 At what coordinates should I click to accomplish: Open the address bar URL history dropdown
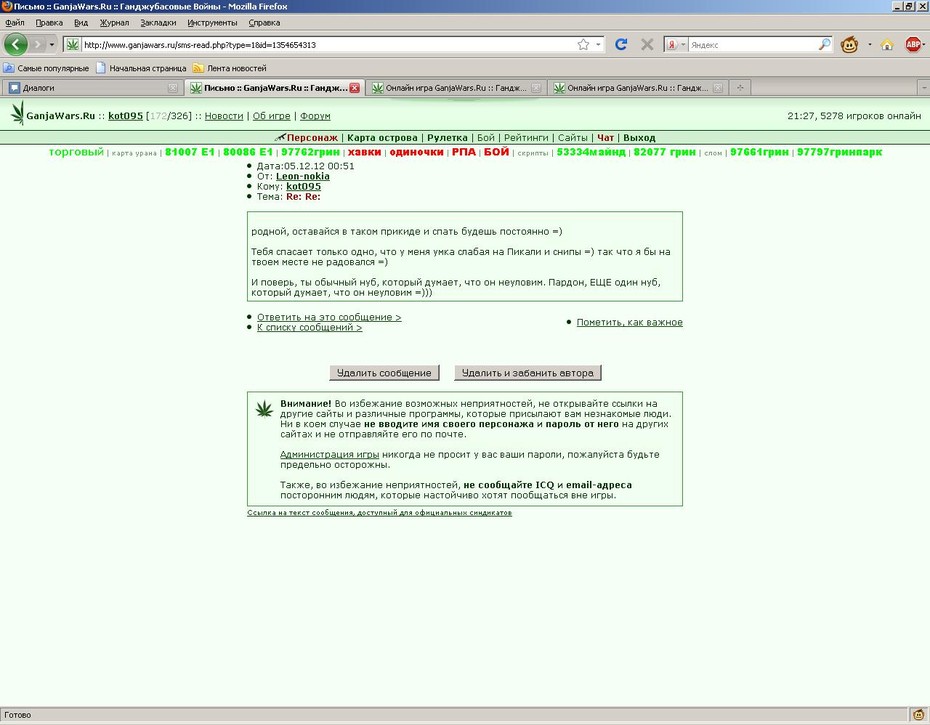pos(598,44)
